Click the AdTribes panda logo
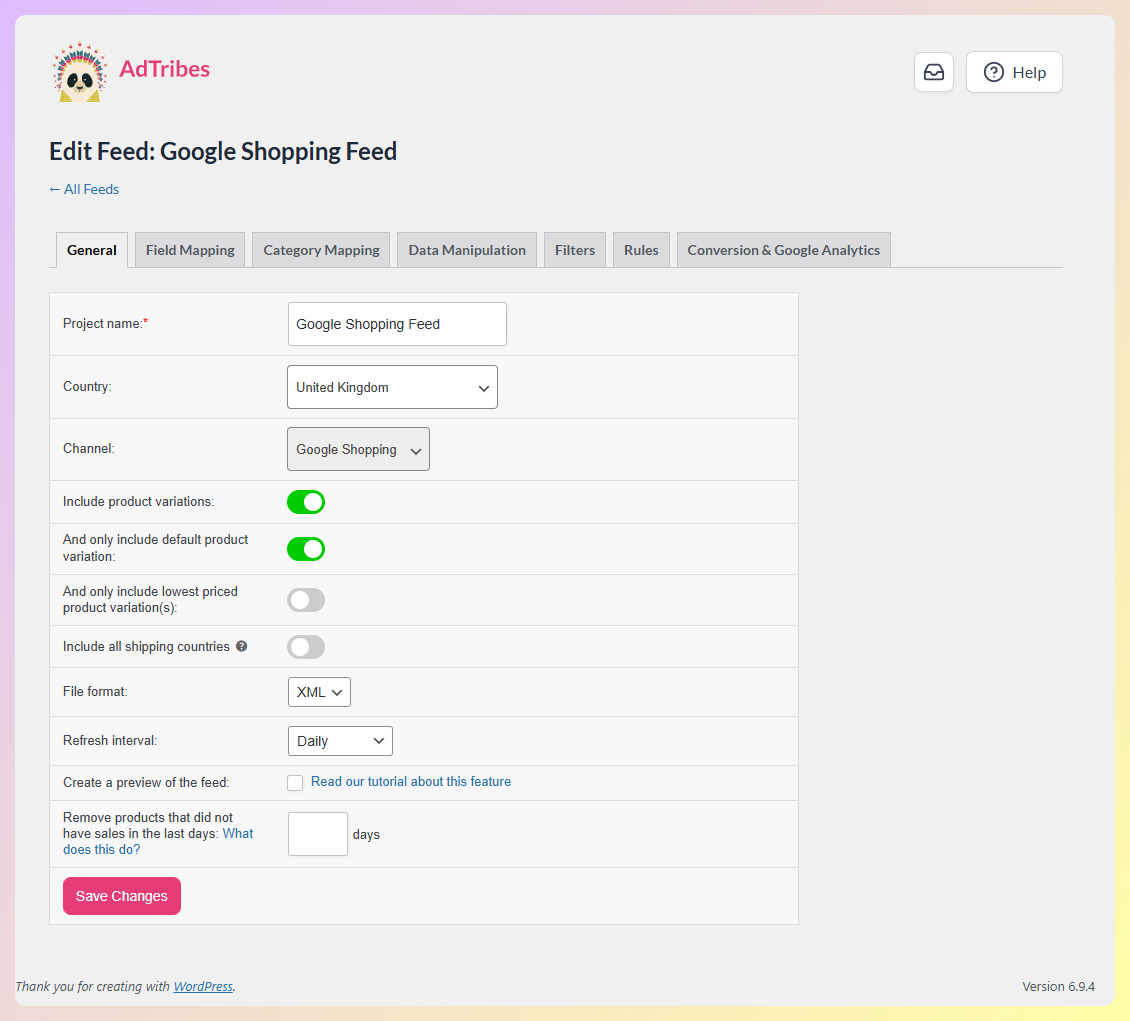This screenshot has height=1021, width=1130. (80, 71)
